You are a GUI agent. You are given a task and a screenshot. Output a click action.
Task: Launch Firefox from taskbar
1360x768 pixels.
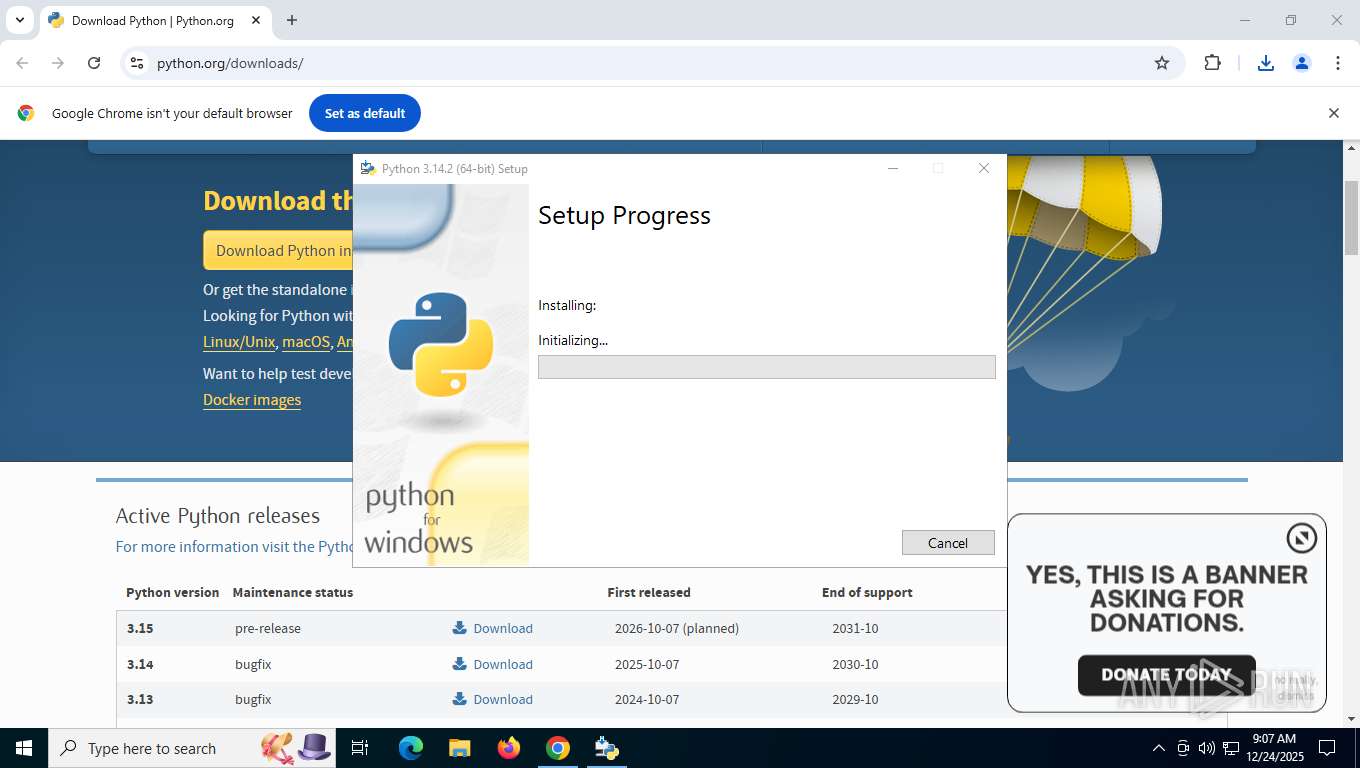coord(509,748)
